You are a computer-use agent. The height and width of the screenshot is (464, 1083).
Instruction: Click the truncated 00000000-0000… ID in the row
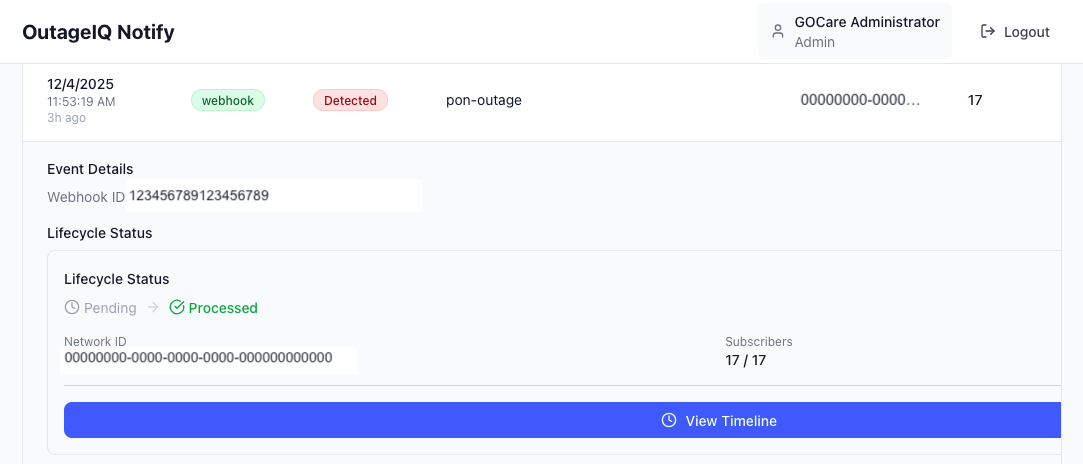[860, 100]
